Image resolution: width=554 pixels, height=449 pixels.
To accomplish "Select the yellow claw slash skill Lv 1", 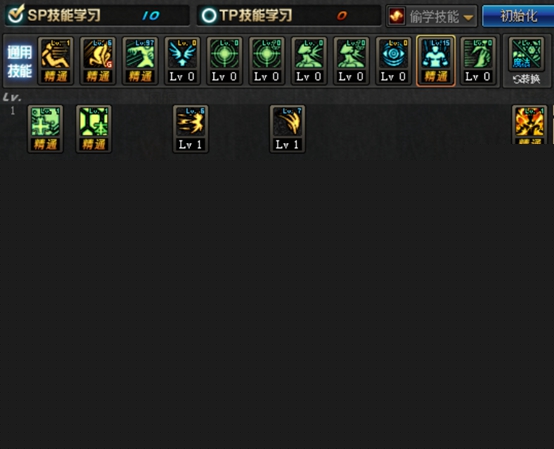I will point(287,129).
